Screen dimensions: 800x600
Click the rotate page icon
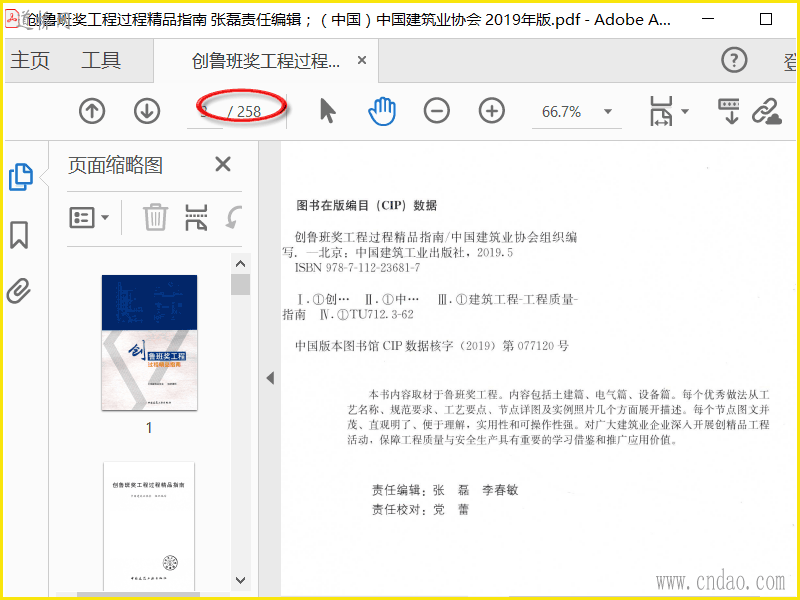pos(233,218)
